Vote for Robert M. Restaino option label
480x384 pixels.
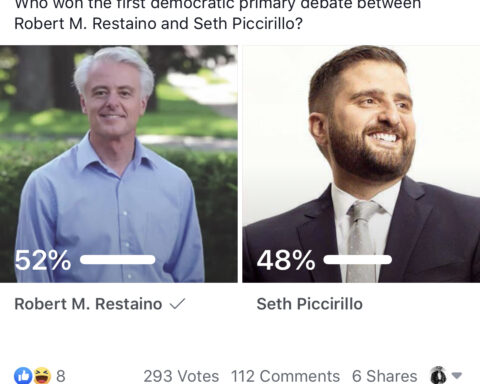tap(88, 304)
